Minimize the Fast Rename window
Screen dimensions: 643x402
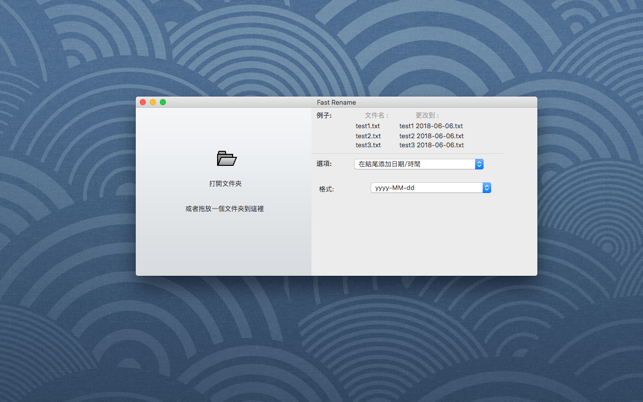point(153,102)
